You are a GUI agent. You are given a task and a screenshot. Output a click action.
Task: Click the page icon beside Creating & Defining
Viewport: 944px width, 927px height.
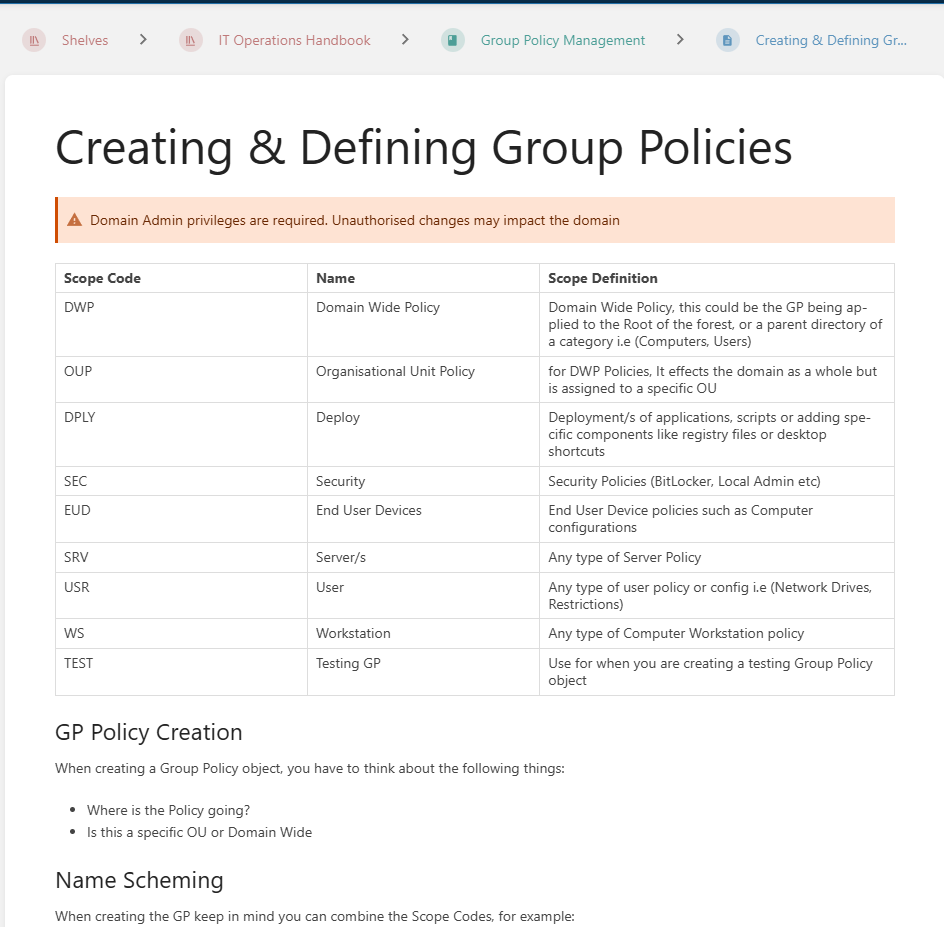(x=728, y=40)
